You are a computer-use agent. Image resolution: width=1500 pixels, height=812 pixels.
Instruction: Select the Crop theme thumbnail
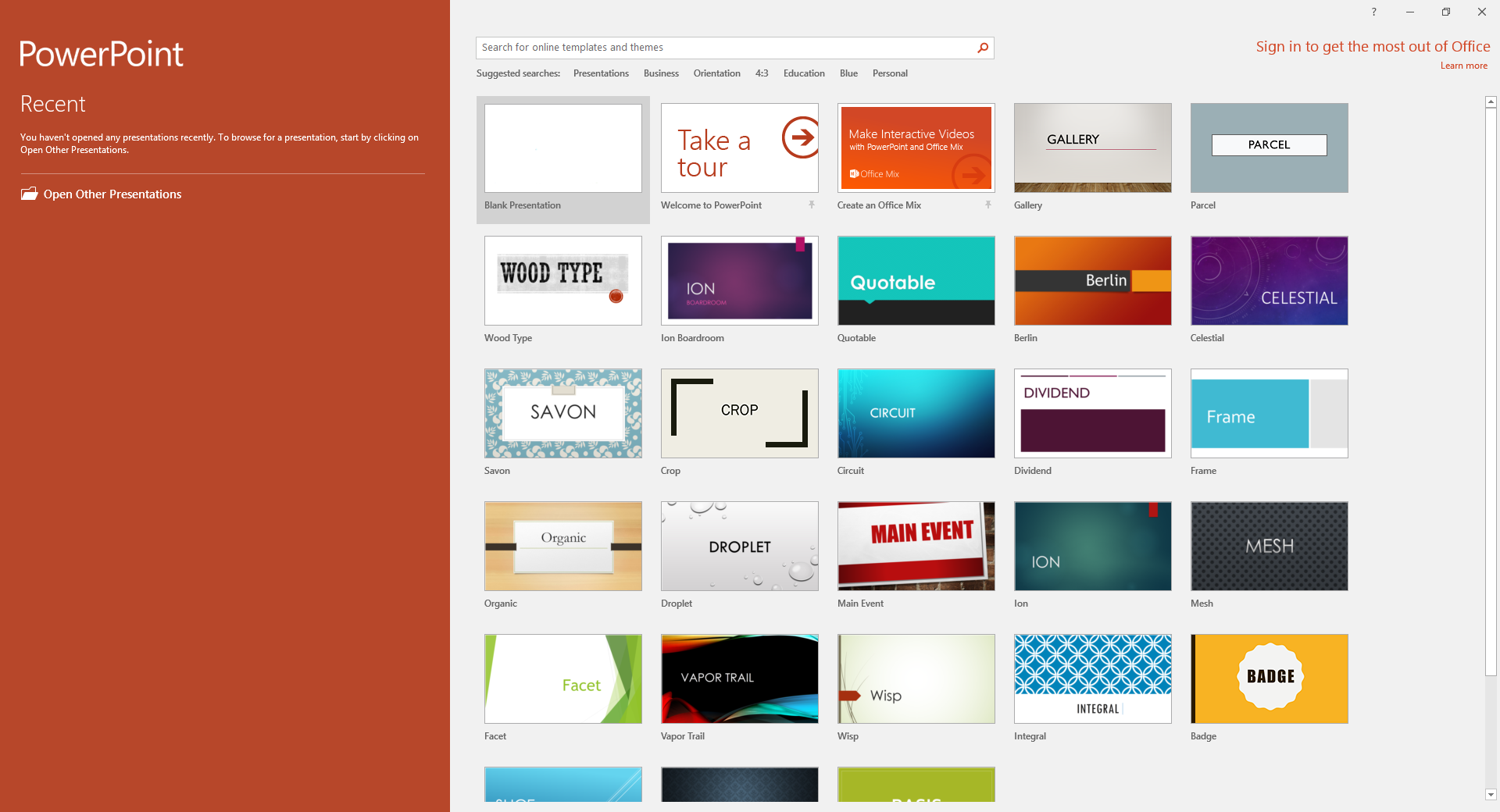click(x=740, y=414)
